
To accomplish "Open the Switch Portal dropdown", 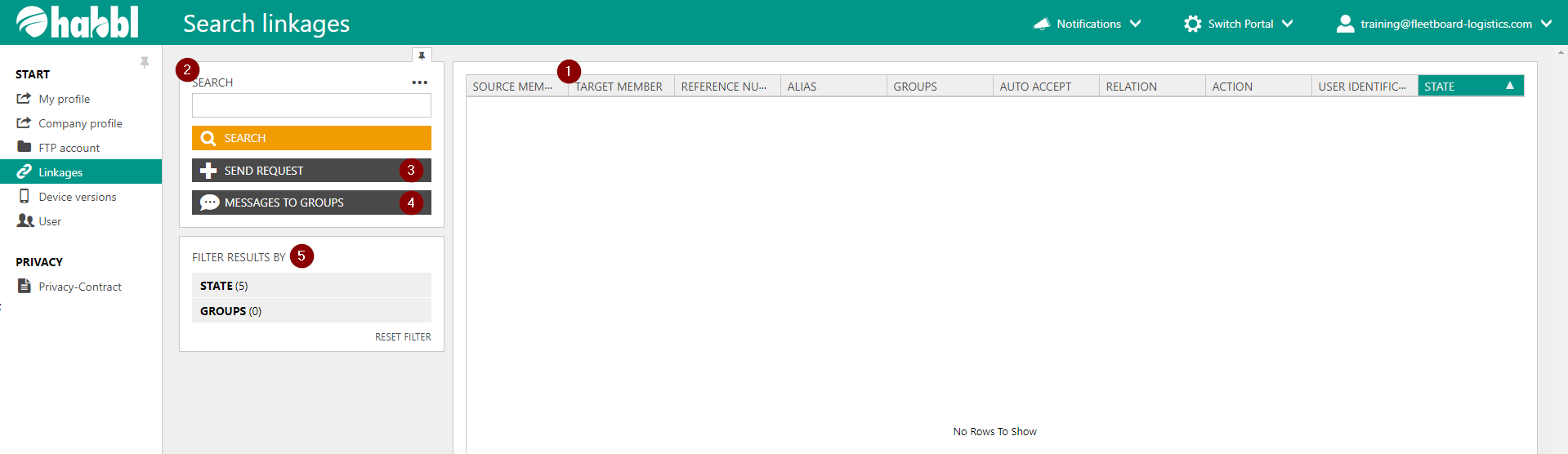I will [1239, 24].
